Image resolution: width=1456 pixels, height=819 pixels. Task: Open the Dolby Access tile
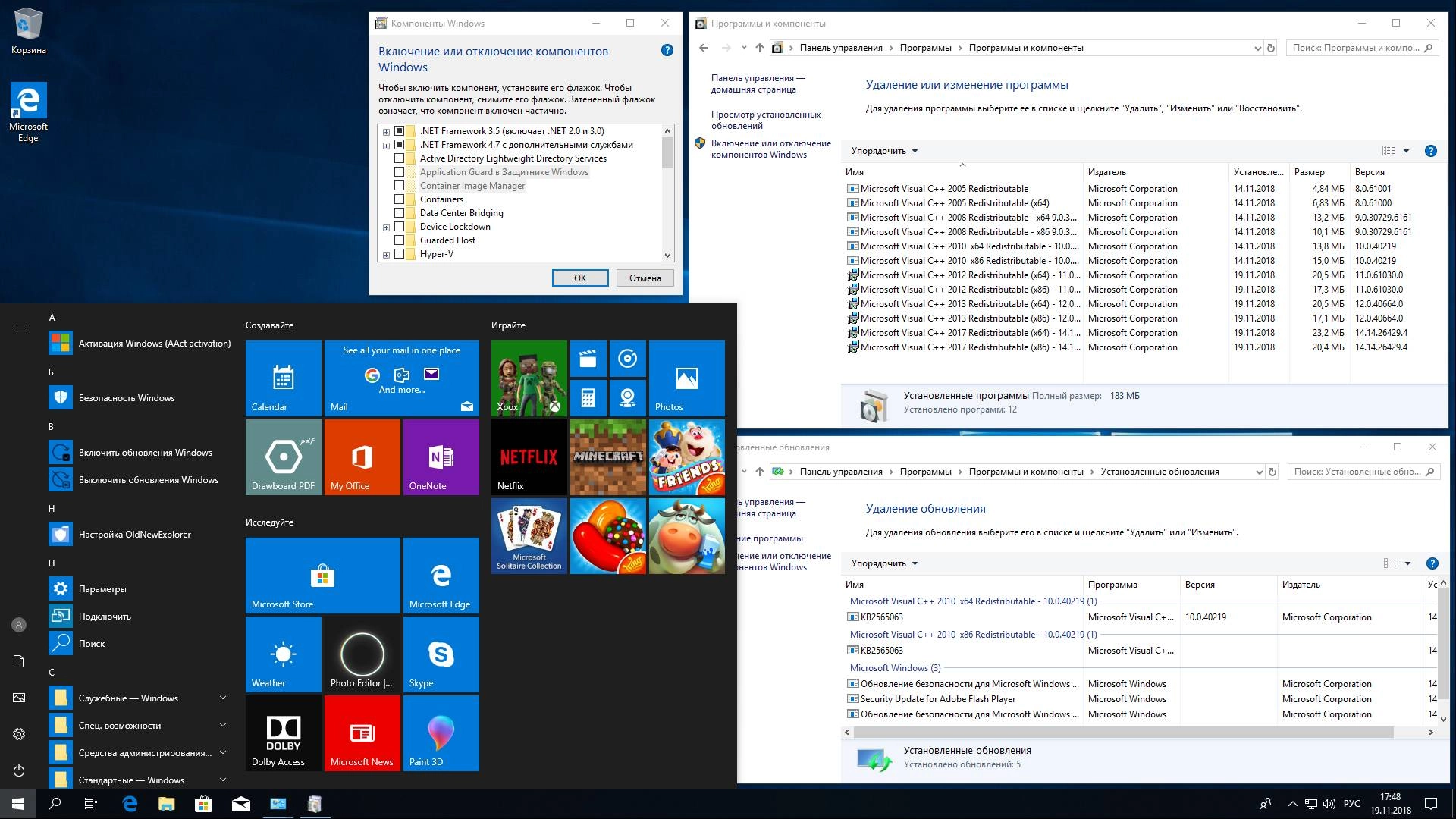tap(284, 733)
